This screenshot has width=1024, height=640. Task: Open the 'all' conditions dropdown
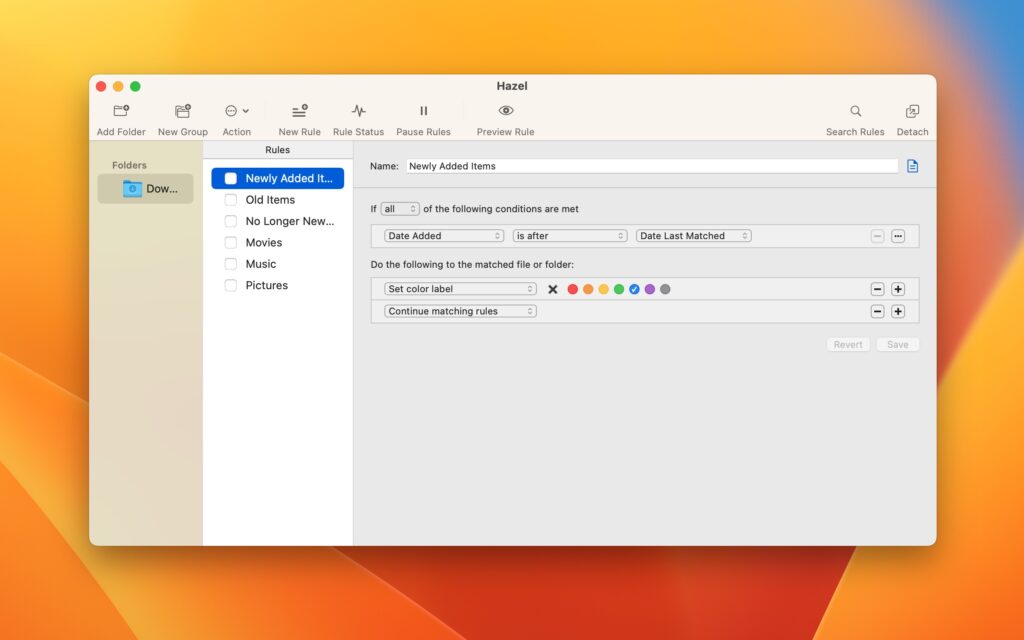click(400, 208)
